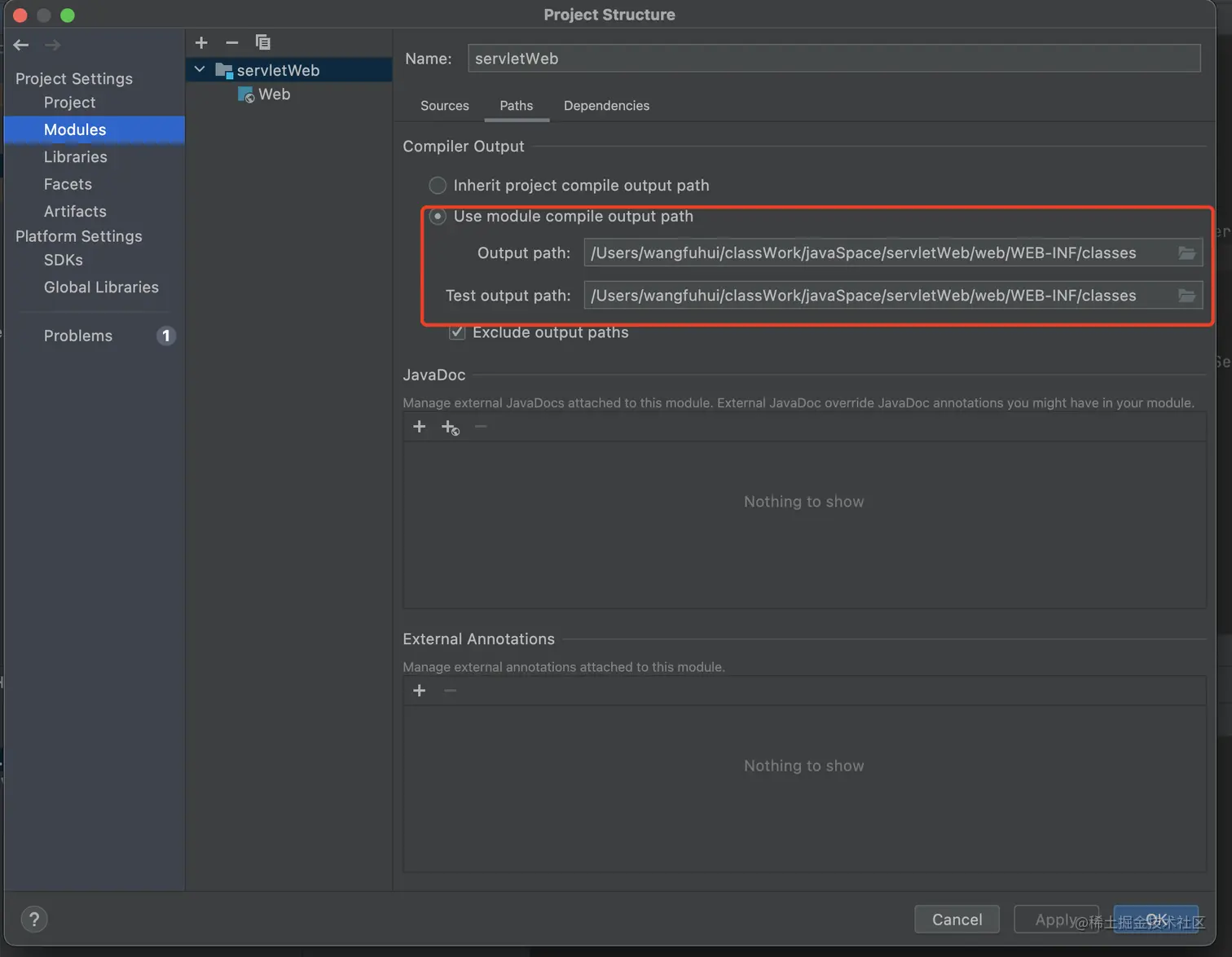The height and width of the screenshot is (957, 1232).
Task: Add a JavaDoc path
Action: (x=420, y=427)
